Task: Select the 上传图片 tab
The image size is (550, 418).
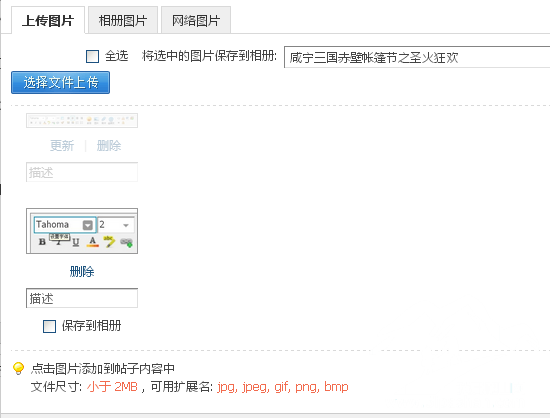Action: point(48,20)
